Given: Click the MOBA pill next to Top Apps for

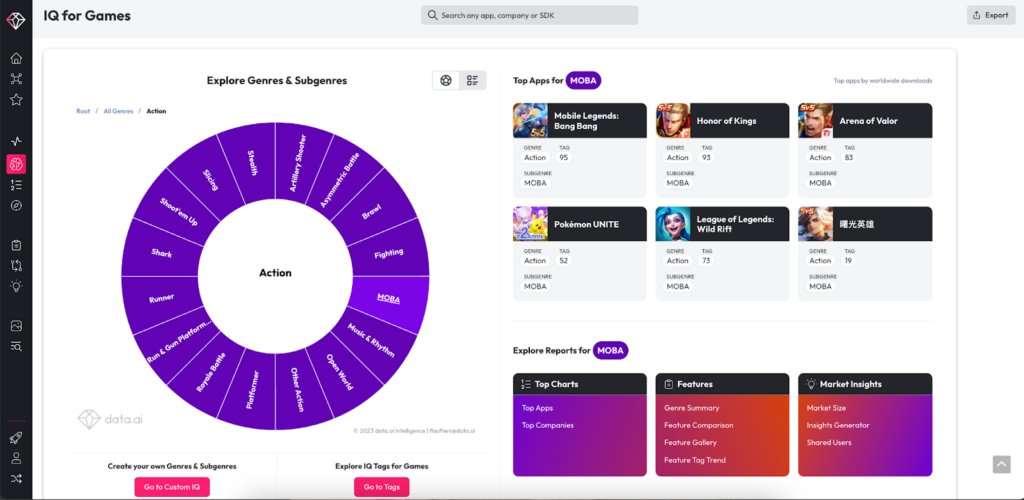Looking at the screenshot, I should tap(583, 81).
